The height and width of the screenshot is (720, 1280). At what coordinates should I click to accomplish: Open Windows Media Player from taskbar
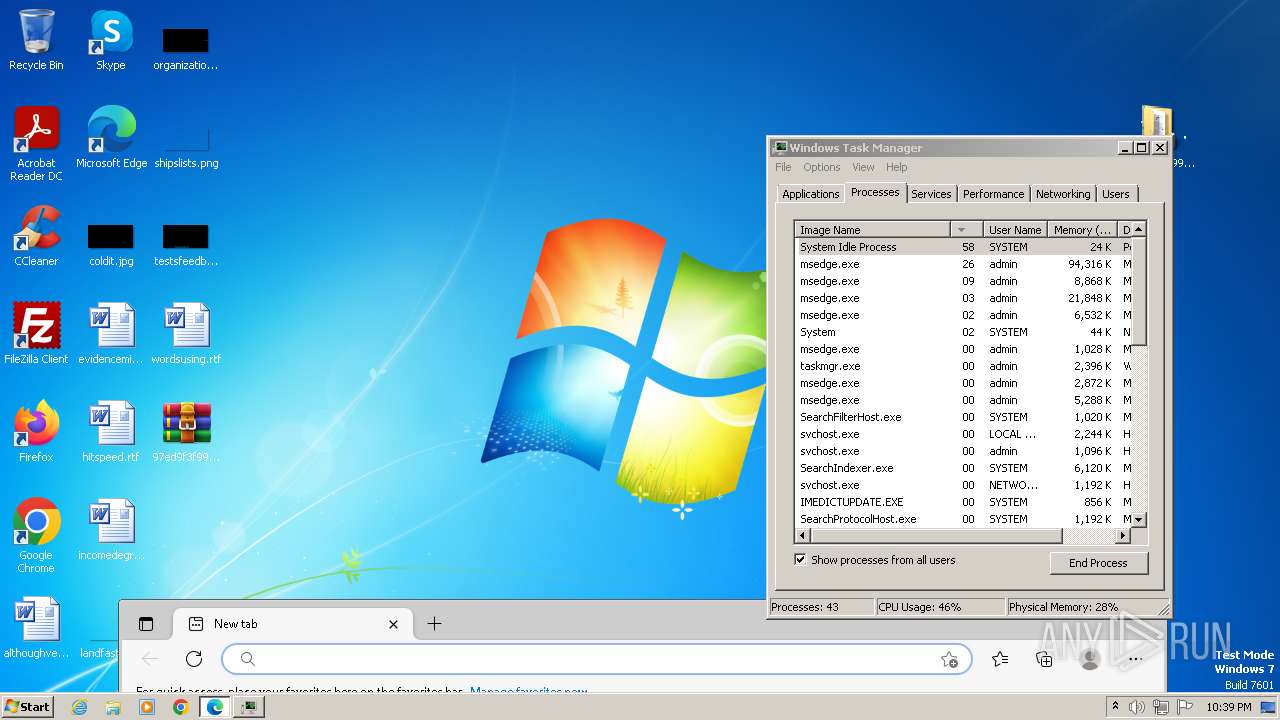(147, 707)
